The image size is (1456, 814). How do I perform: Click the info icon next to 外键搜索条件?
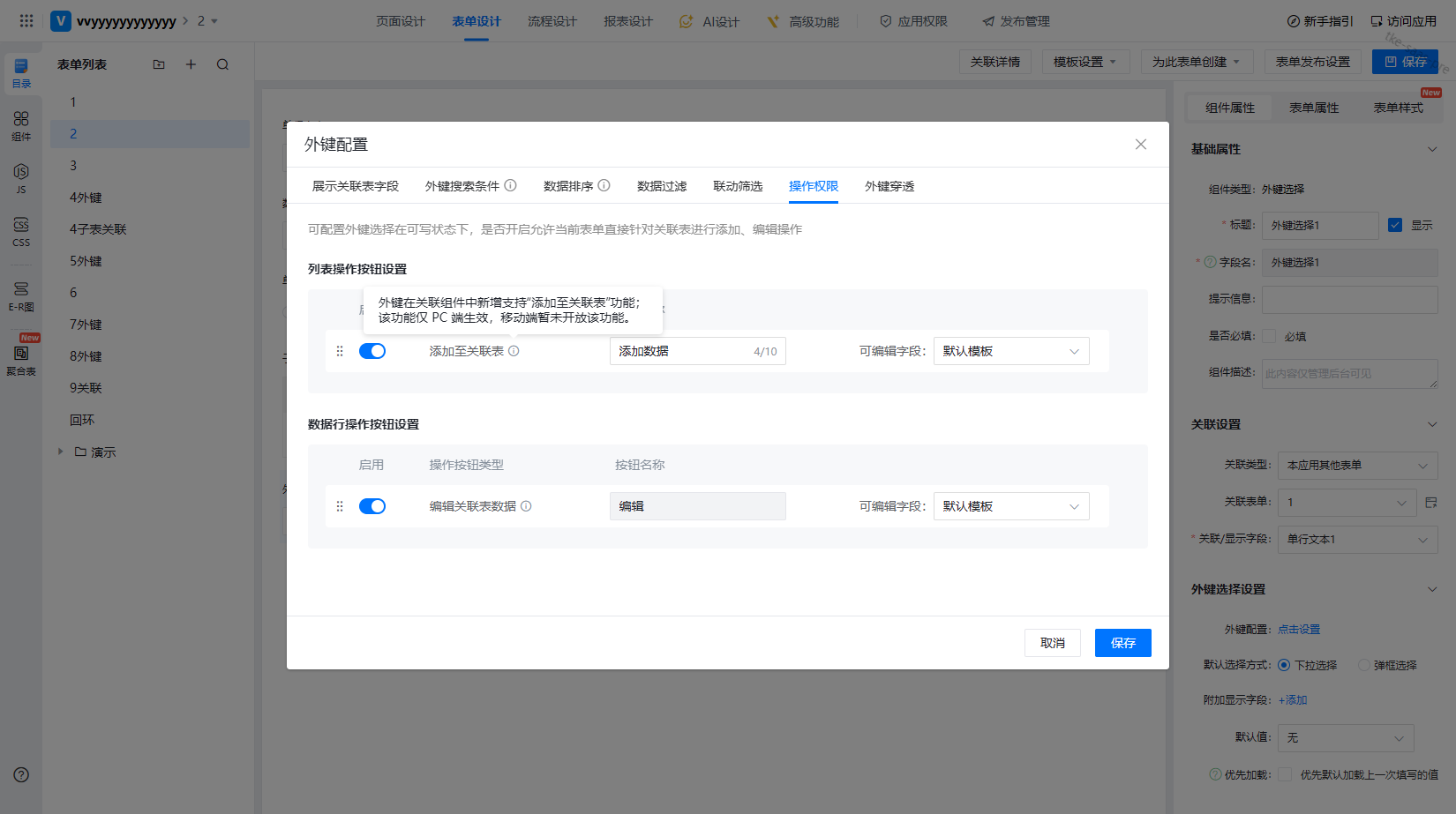pyautogui.click(x=510, y=186)
